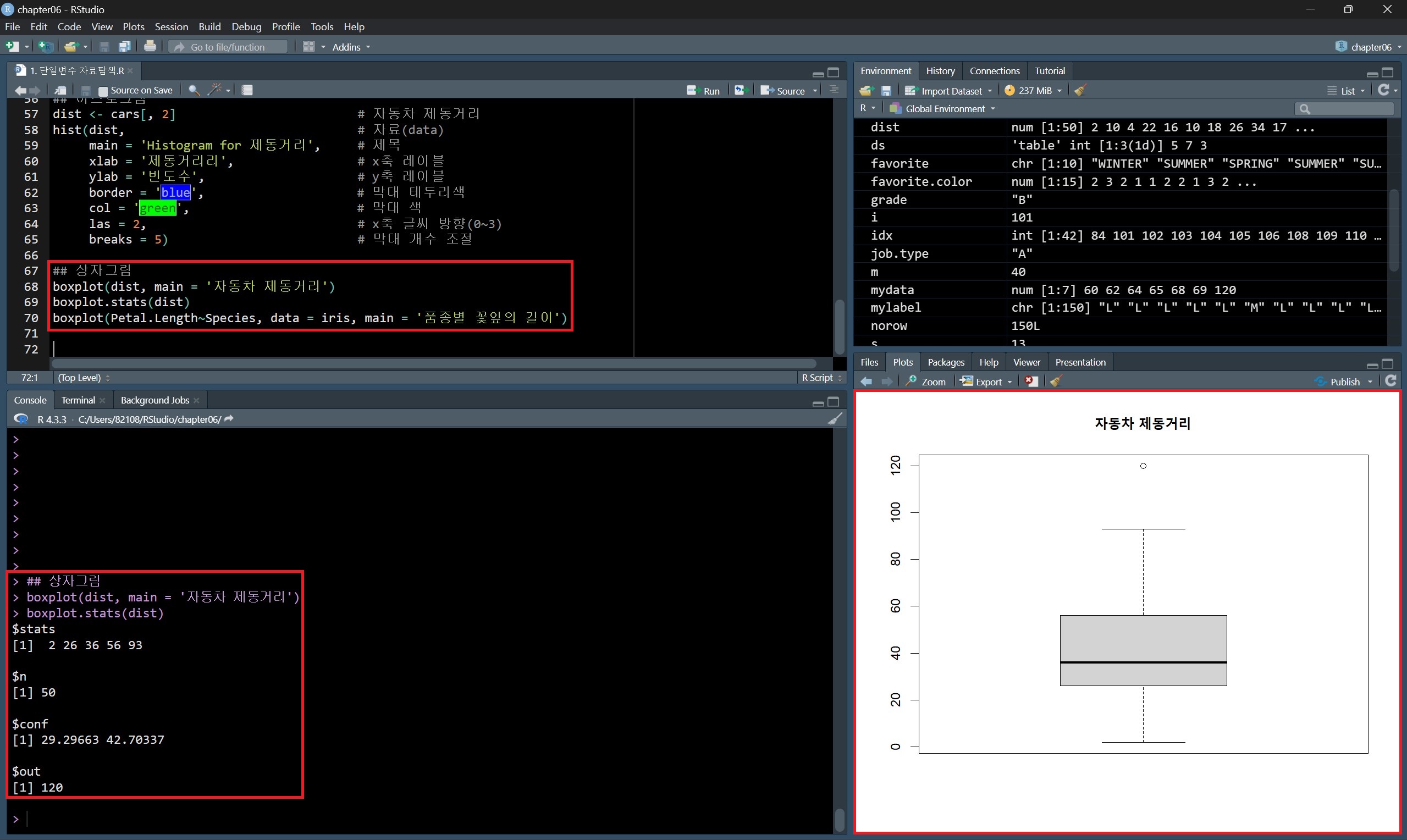Remove current plot with red X icon
The image size is (1407, 840).
click(x=1031, y=382)
